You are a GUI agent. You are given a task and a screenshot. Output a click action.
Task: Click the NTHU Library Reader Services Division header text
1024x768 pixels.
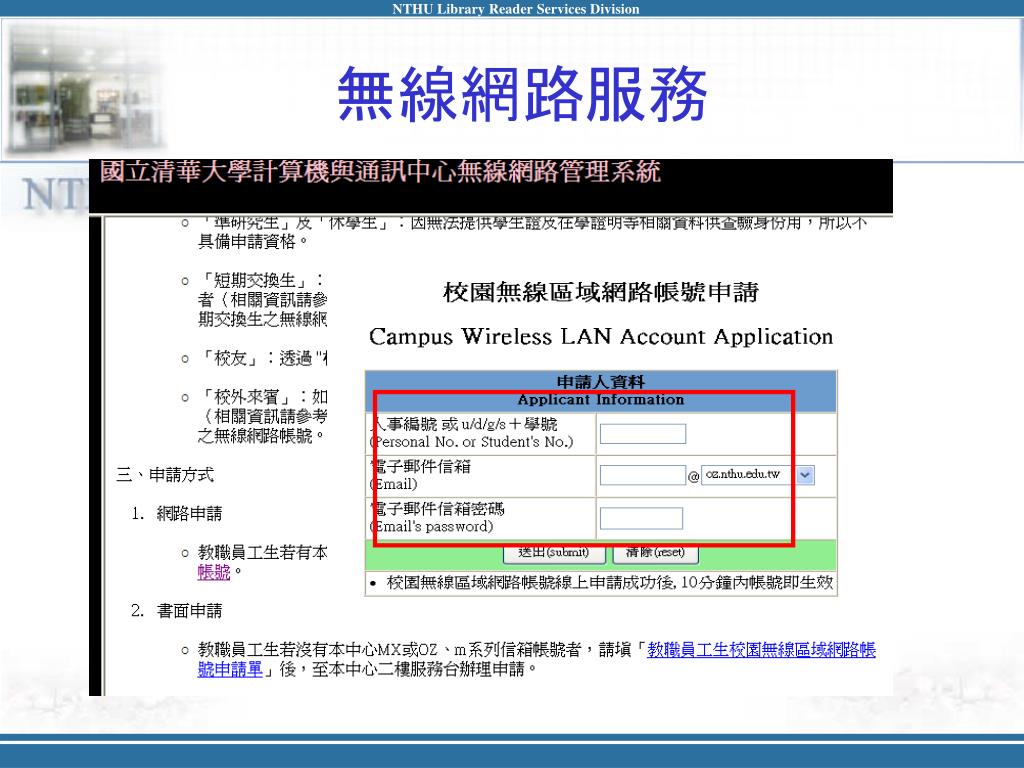pos(516,8)
